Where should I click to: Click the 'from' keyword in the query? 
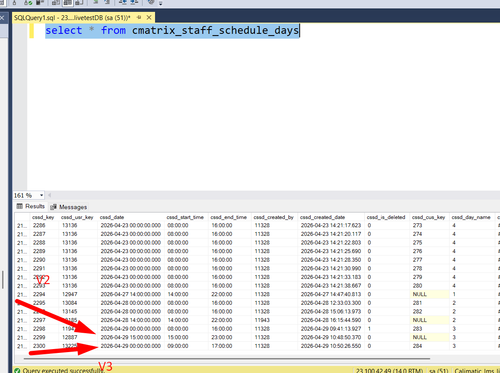coord(113,30)
